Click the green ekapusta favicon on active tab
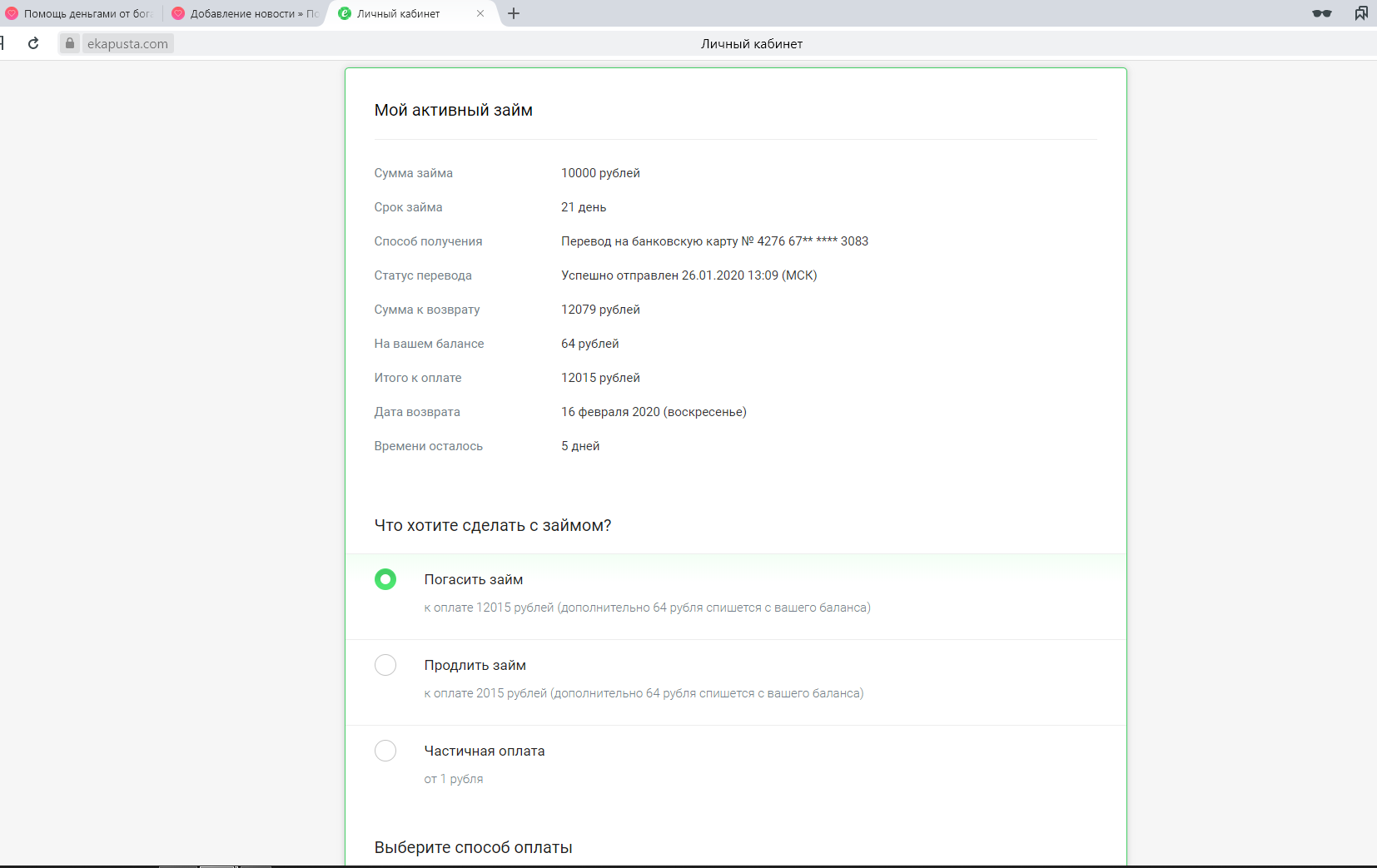Image resolution: width=1377 pixels, height=868 pixels. 345,13
